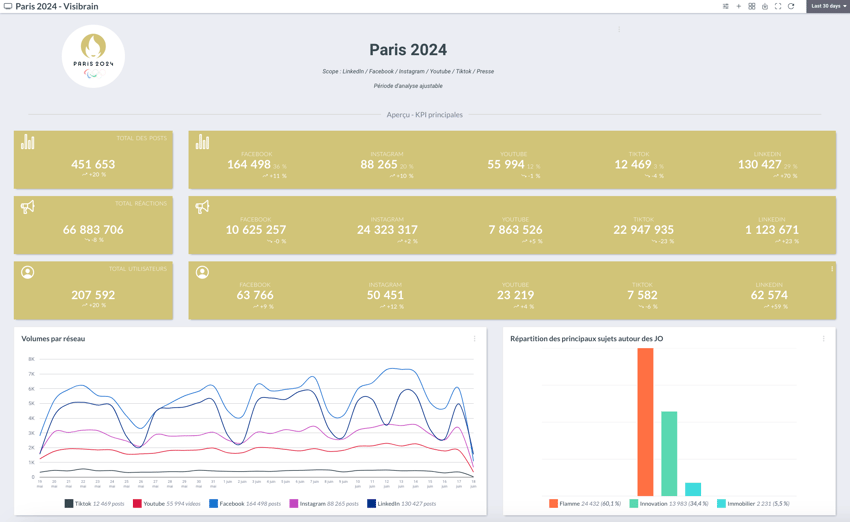This screenshot has height=522, width=850.
Task: Click Youtube users value 23 219
Action: [516, 295]
